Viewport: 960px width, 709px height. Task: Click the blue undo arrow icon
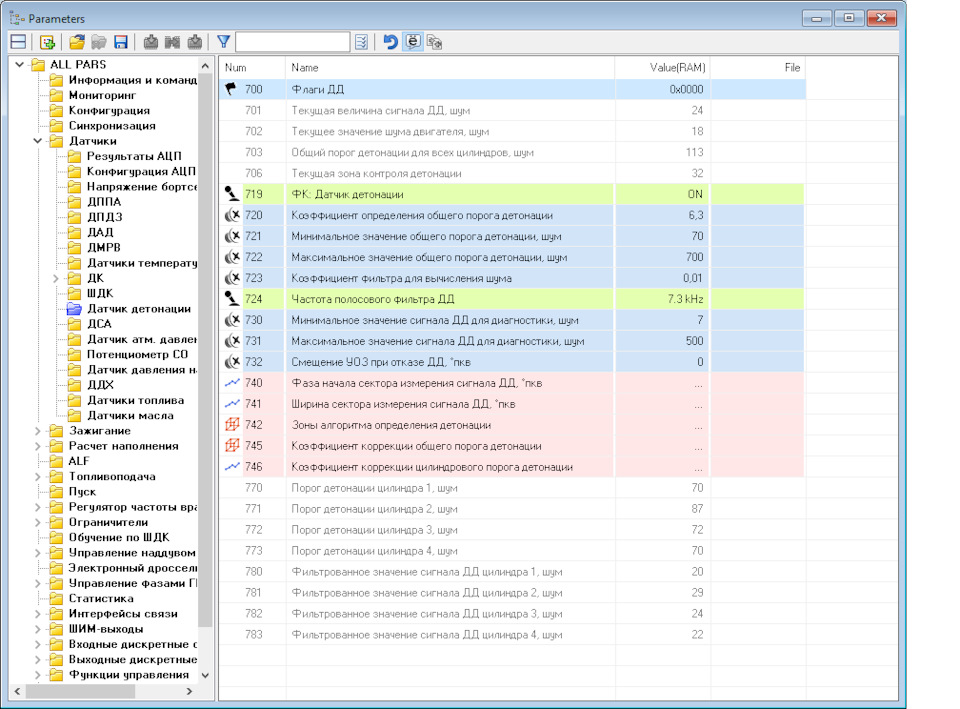pyautogui.click(x=390, y=42)
